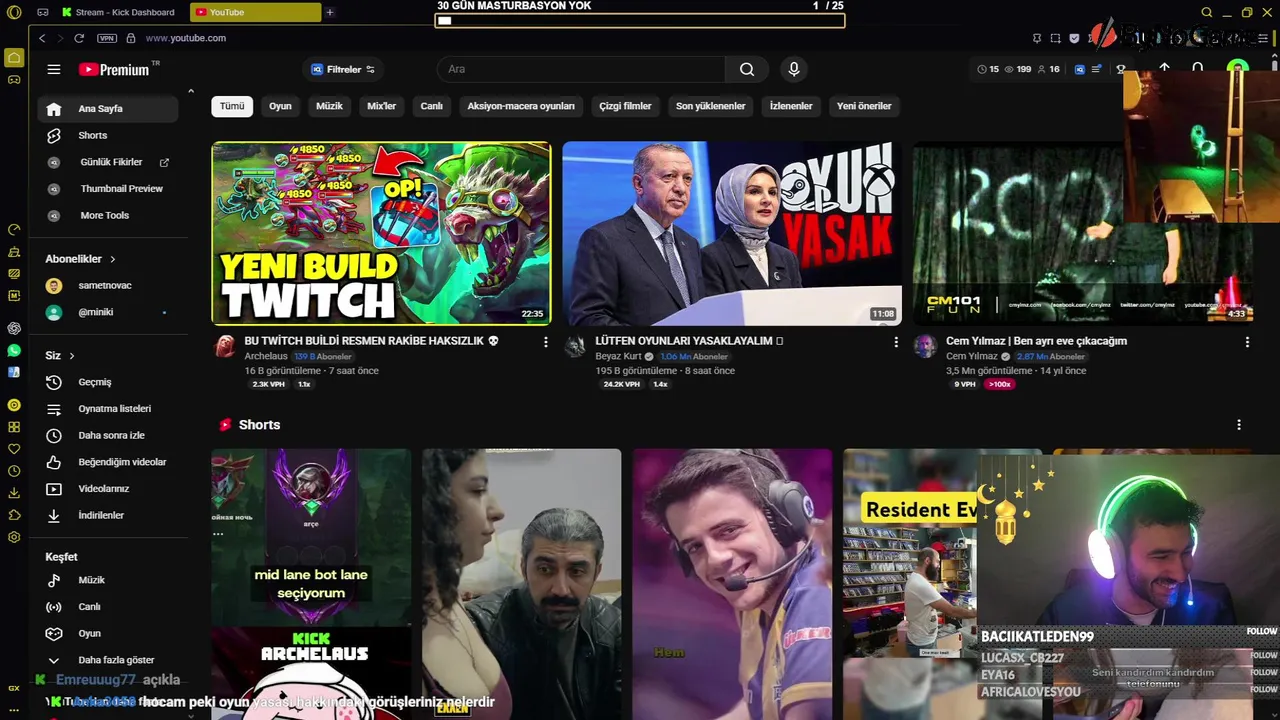The height and width of the screenshot is (720, 1280).
Task: Open the Shorts shelf three-dot menu
Action: tap(1238, 425)
